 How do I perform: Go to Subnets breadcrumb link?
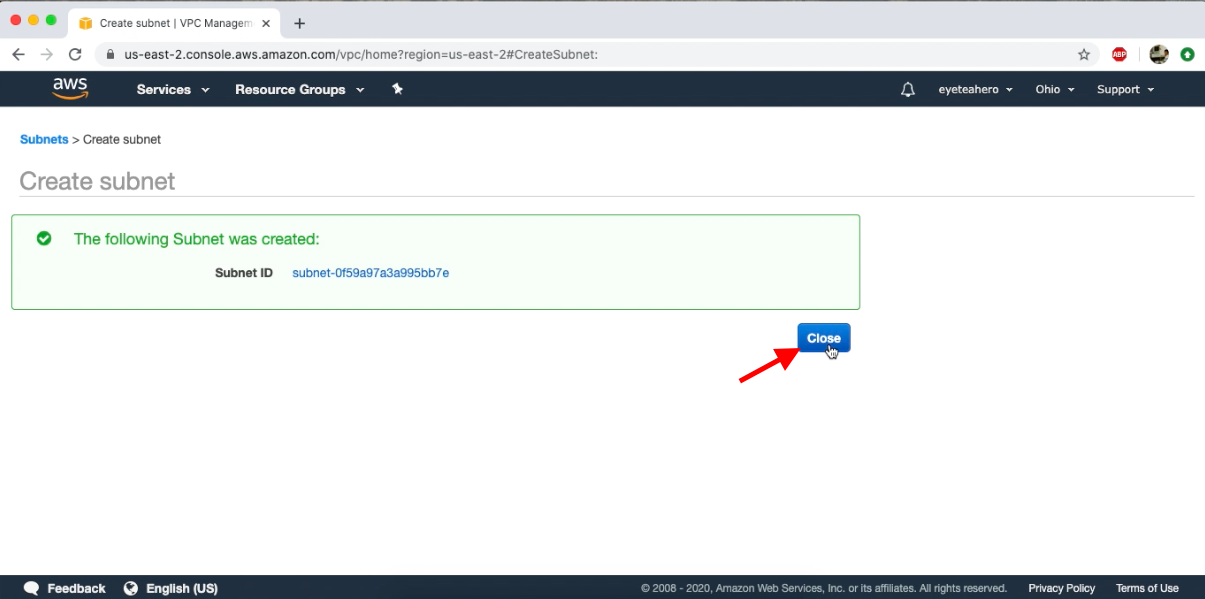coord(44,139)
